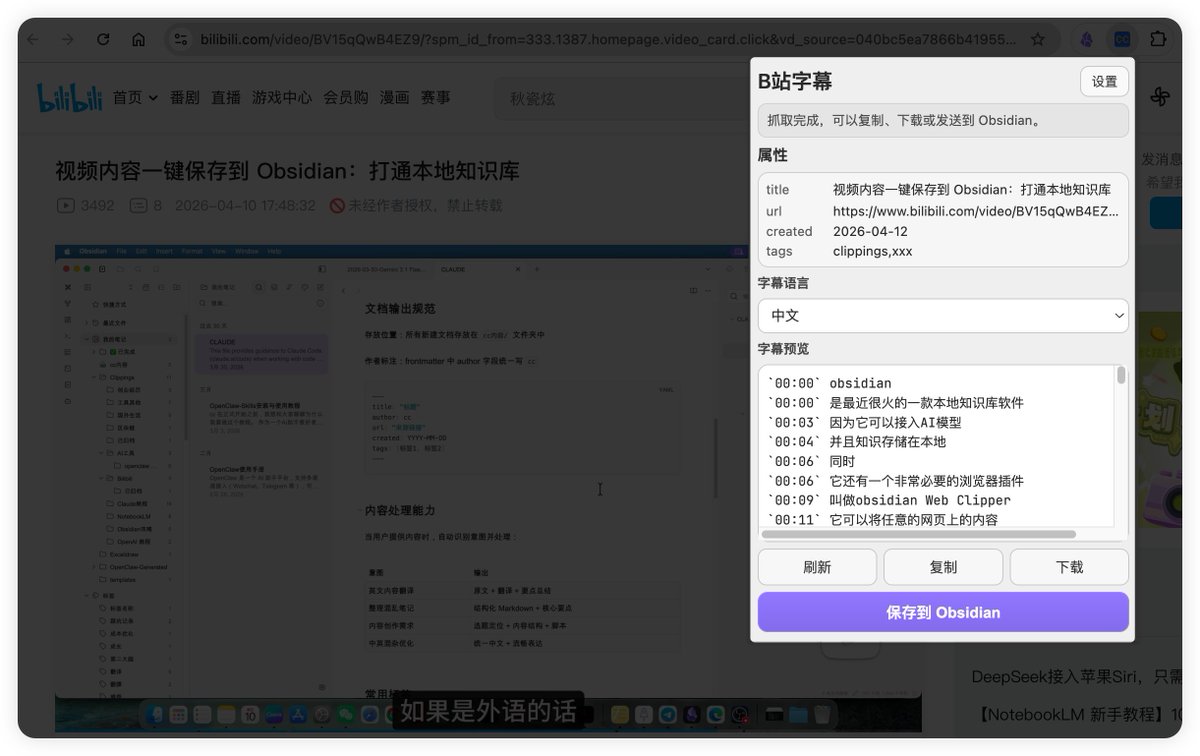Click the highlighted CC subtitle extension icon

[1122, 39]
